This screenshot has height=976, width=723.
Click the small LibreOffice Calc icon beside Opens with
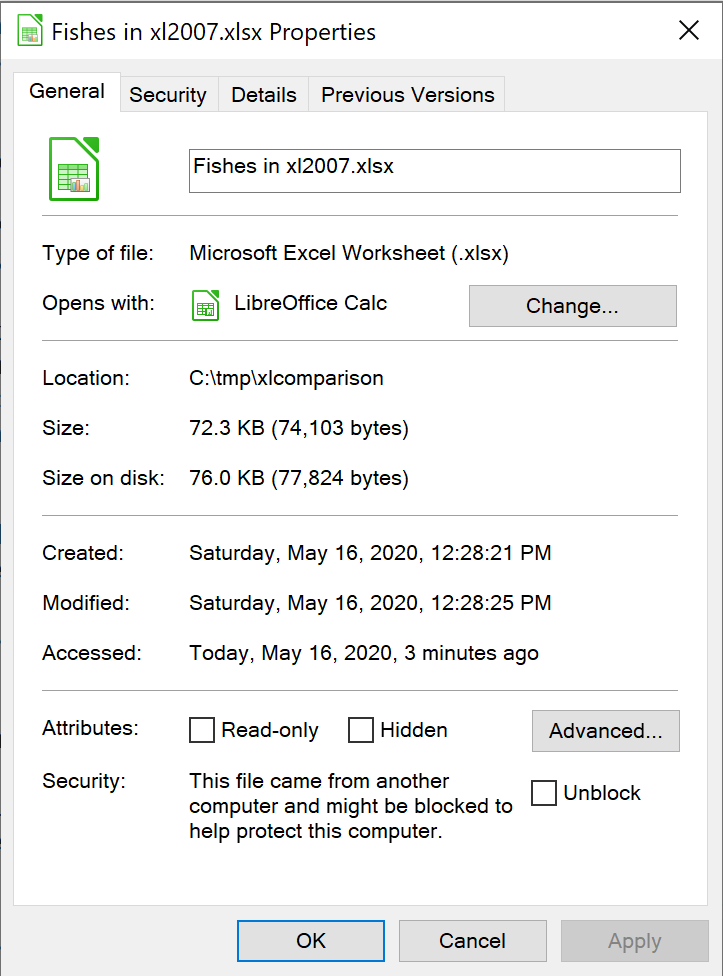[205, 305]
